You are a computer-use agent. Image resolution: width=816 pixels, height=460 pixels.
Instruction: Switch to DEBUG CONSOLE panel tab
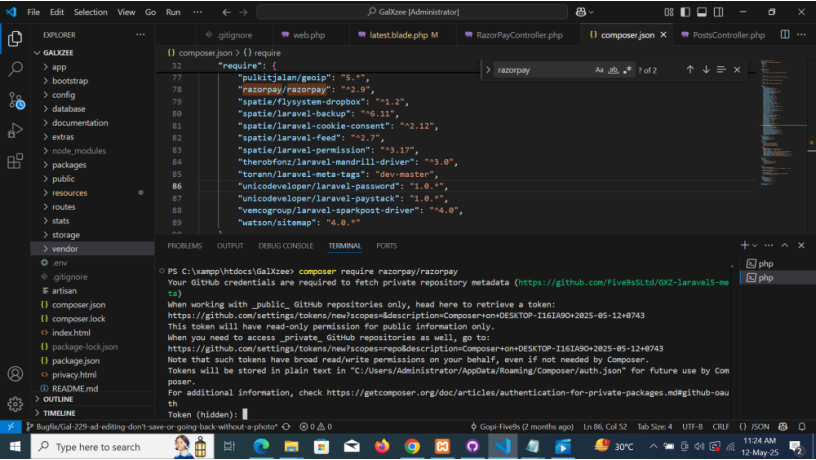point(286,246)
